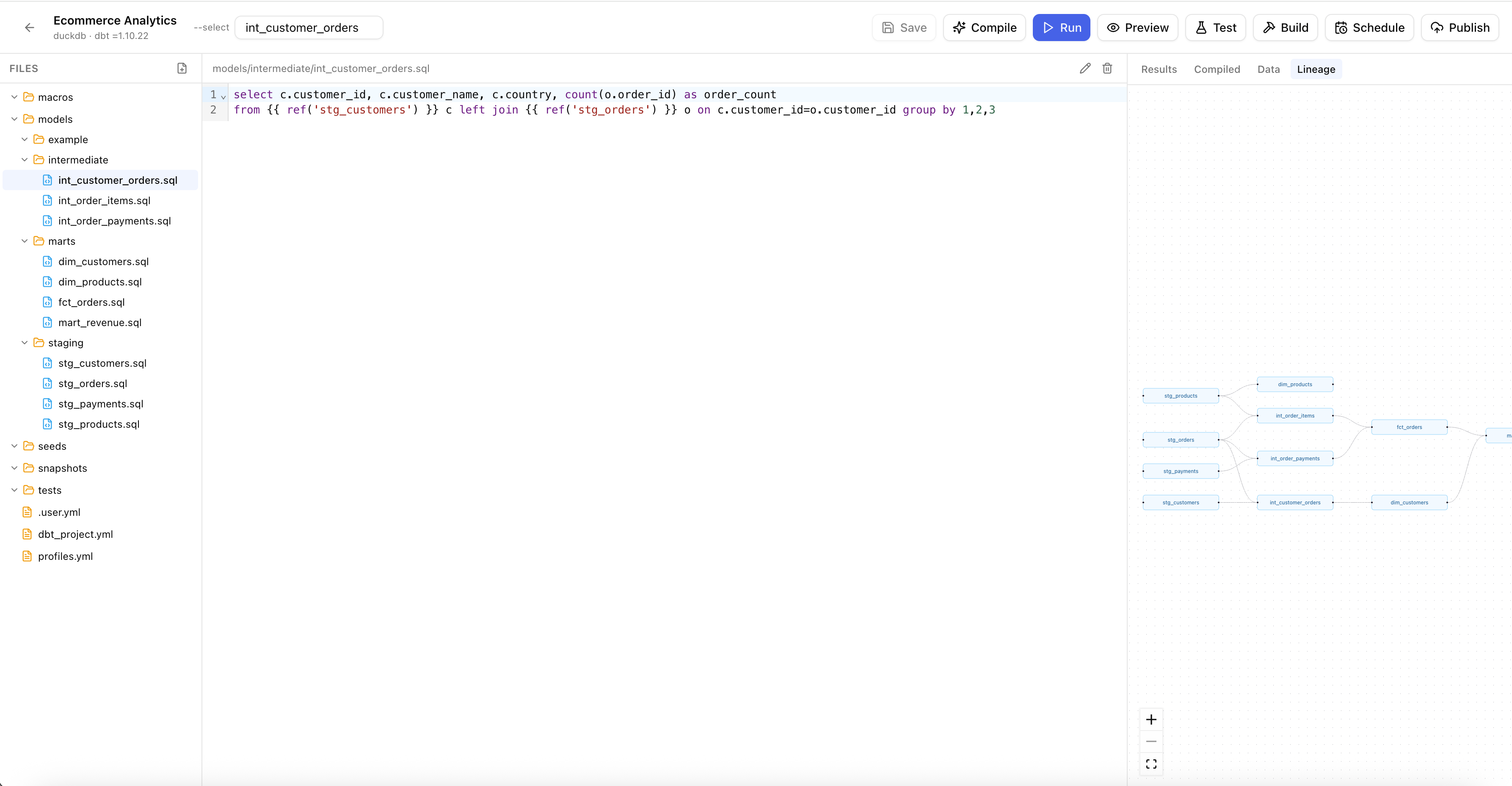The width and height of the screenshot is (1512, 786).
Task: Toggle the seeds folder chevron
Action: (x=14, y=446)
